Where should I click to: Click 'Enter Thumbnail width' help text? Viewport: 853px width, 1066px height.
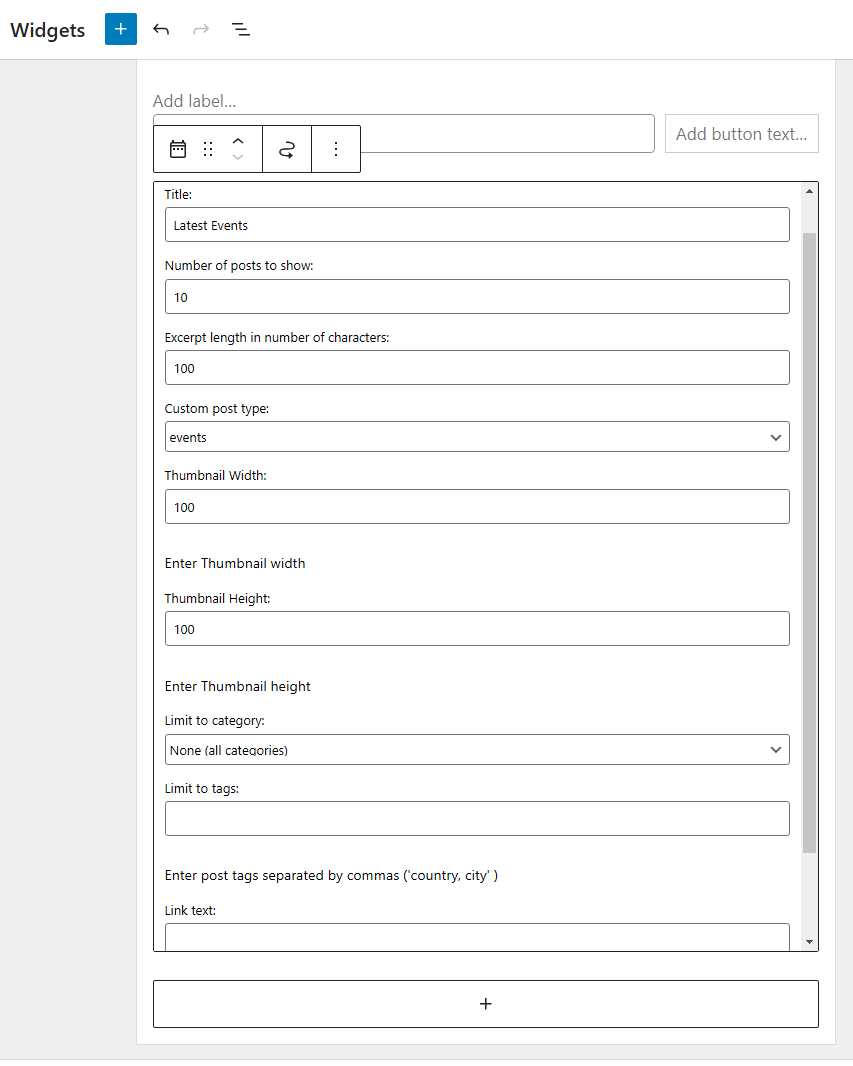[x=234, y=564]
